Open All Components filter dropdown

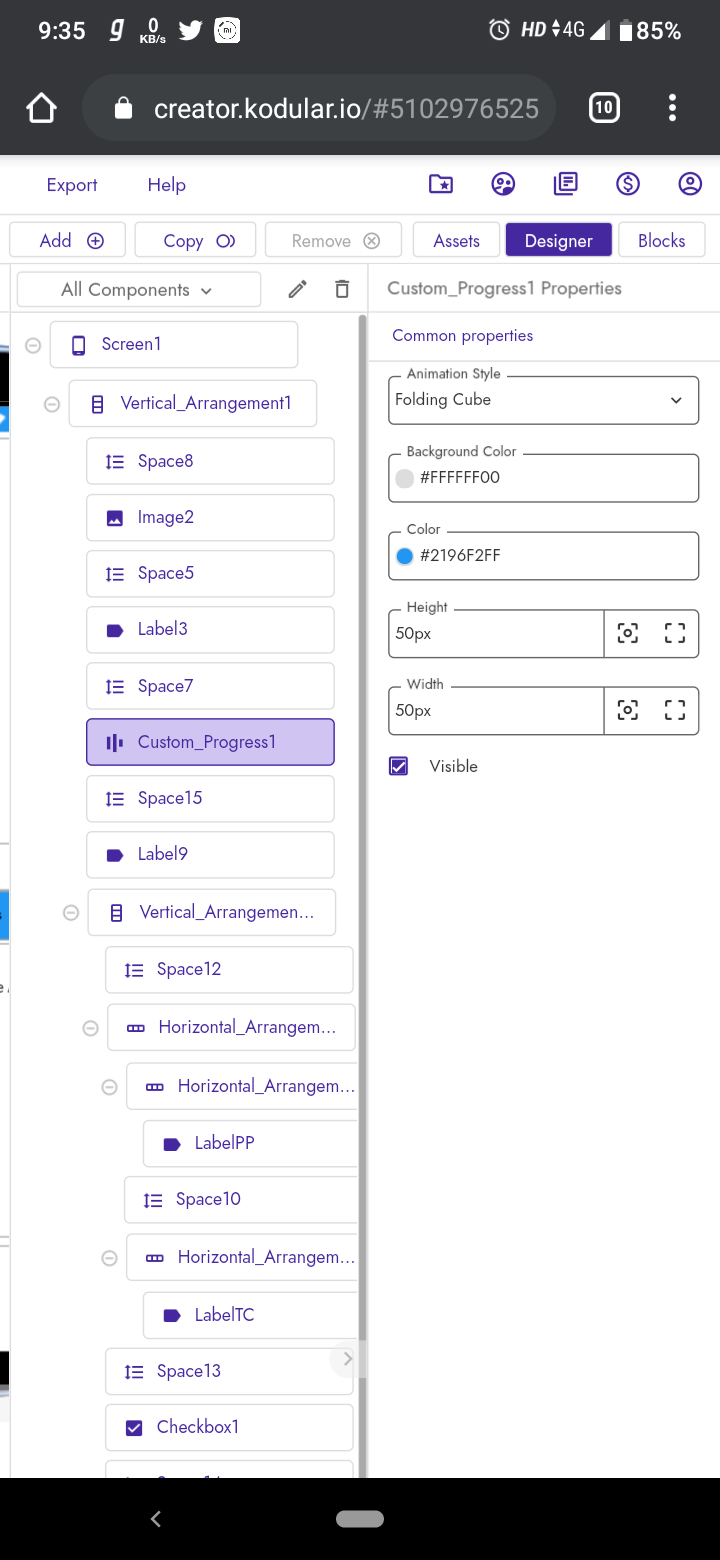pos(139,290)
